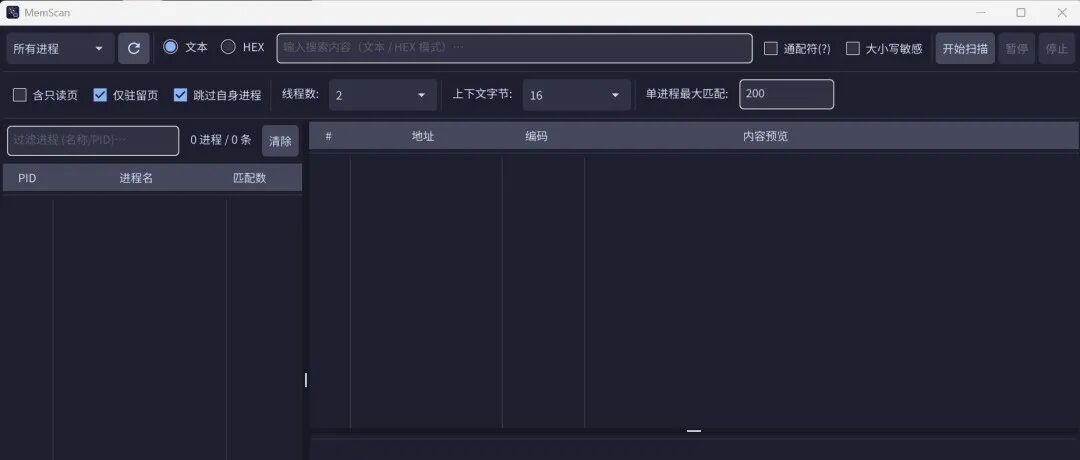
Task: Check the 含只读页 checkbox
Action: [x=19, y=95]
